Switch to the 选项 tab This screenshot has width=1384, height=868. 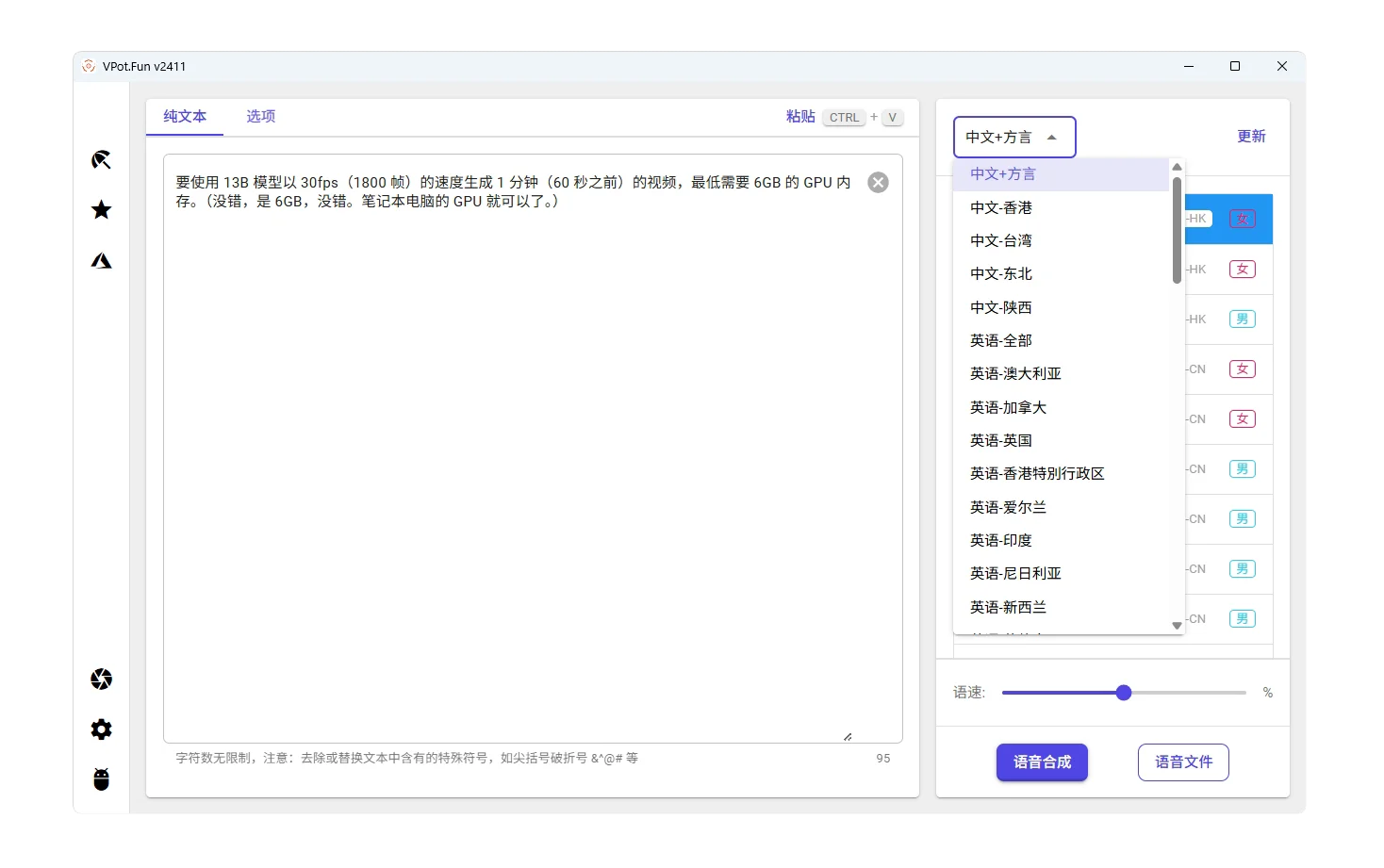[x=261, y=117]
